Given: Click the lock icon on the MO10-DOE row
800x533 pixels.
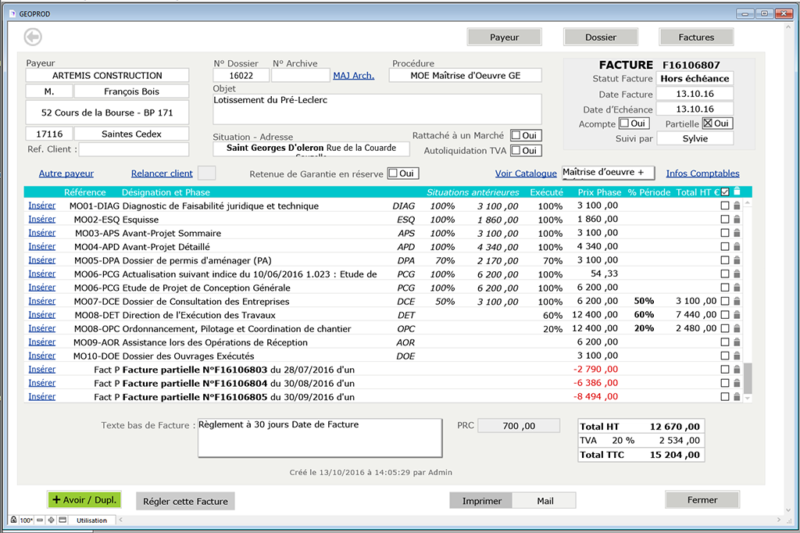Looking at the screenshot, I should click(738, 356).
